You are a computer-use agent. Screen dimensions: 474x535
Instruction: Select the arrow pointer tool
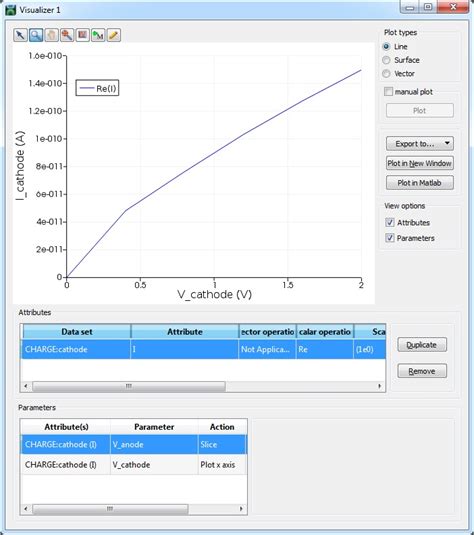point(20,35)
